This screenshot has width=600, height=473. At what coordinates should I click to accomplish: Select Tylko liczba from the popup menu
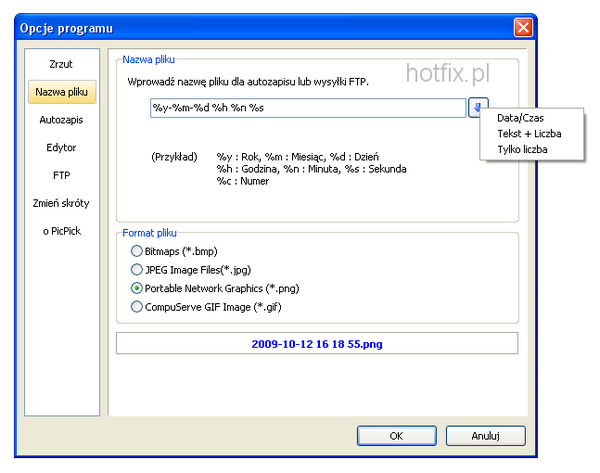pyautogui.click(x=522, y=150)
